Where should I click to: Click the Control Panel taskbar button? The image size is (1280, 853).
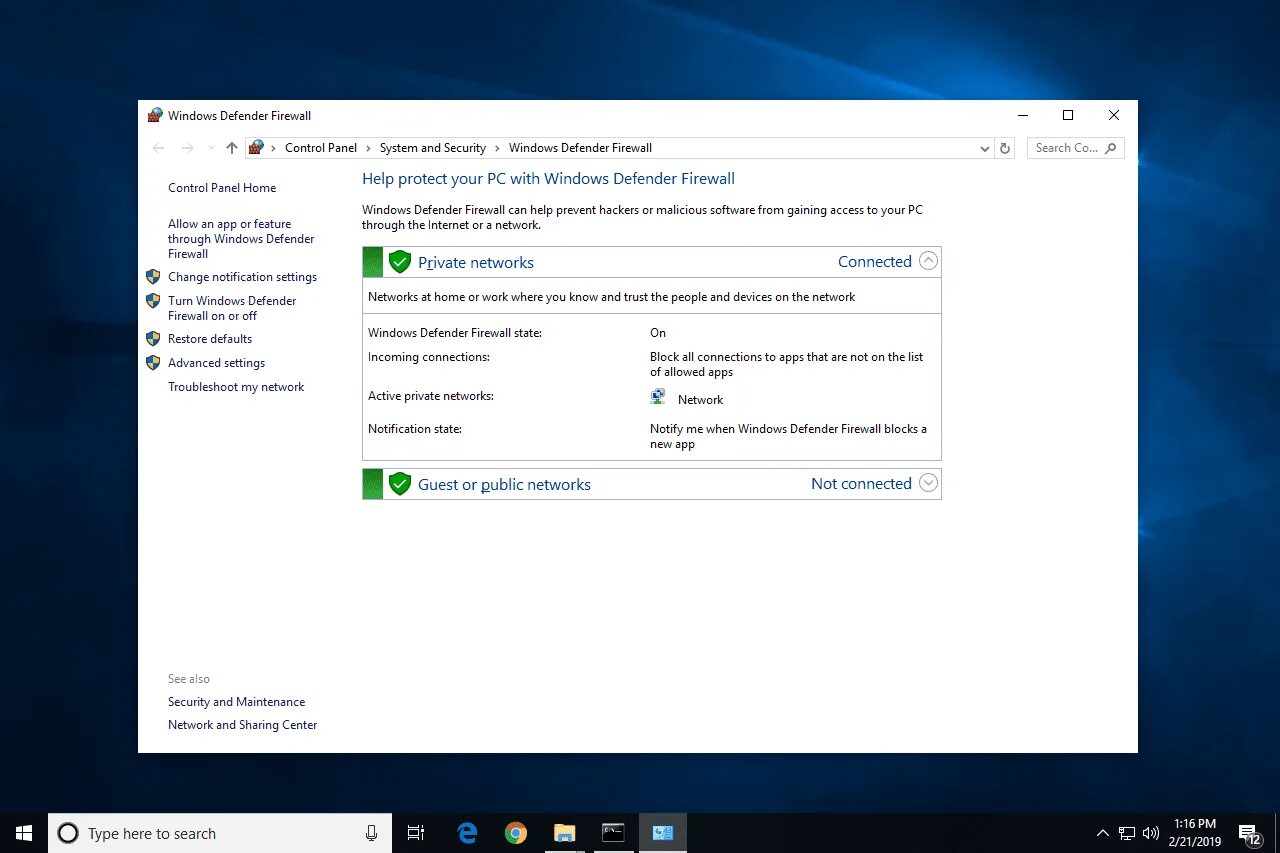(663, 833)
